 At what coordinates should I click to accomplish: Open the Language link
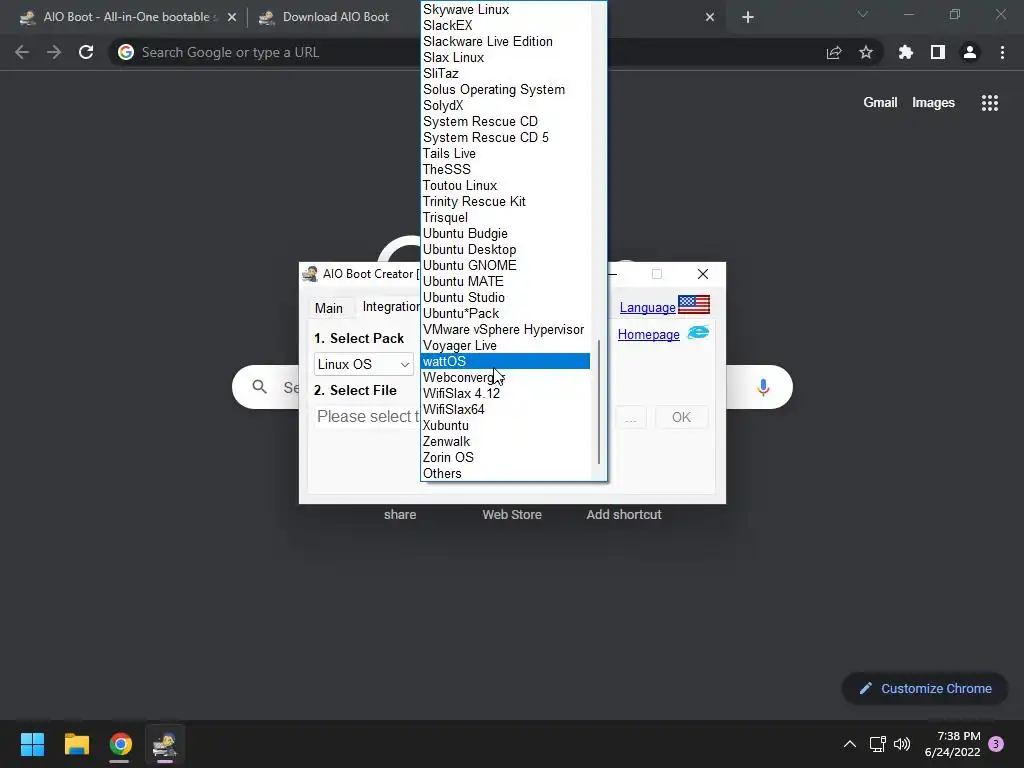647,308
